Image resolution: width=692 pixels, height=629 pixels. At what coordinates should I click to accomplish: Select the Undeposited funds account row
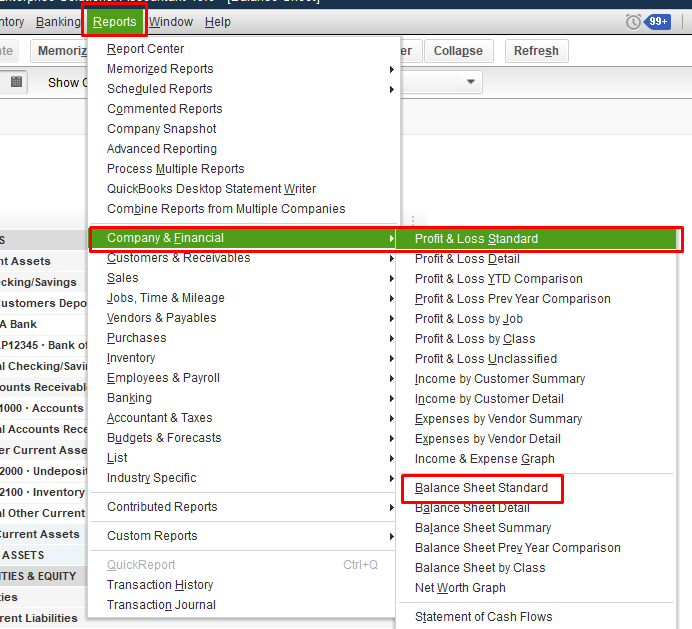point(44,471)
